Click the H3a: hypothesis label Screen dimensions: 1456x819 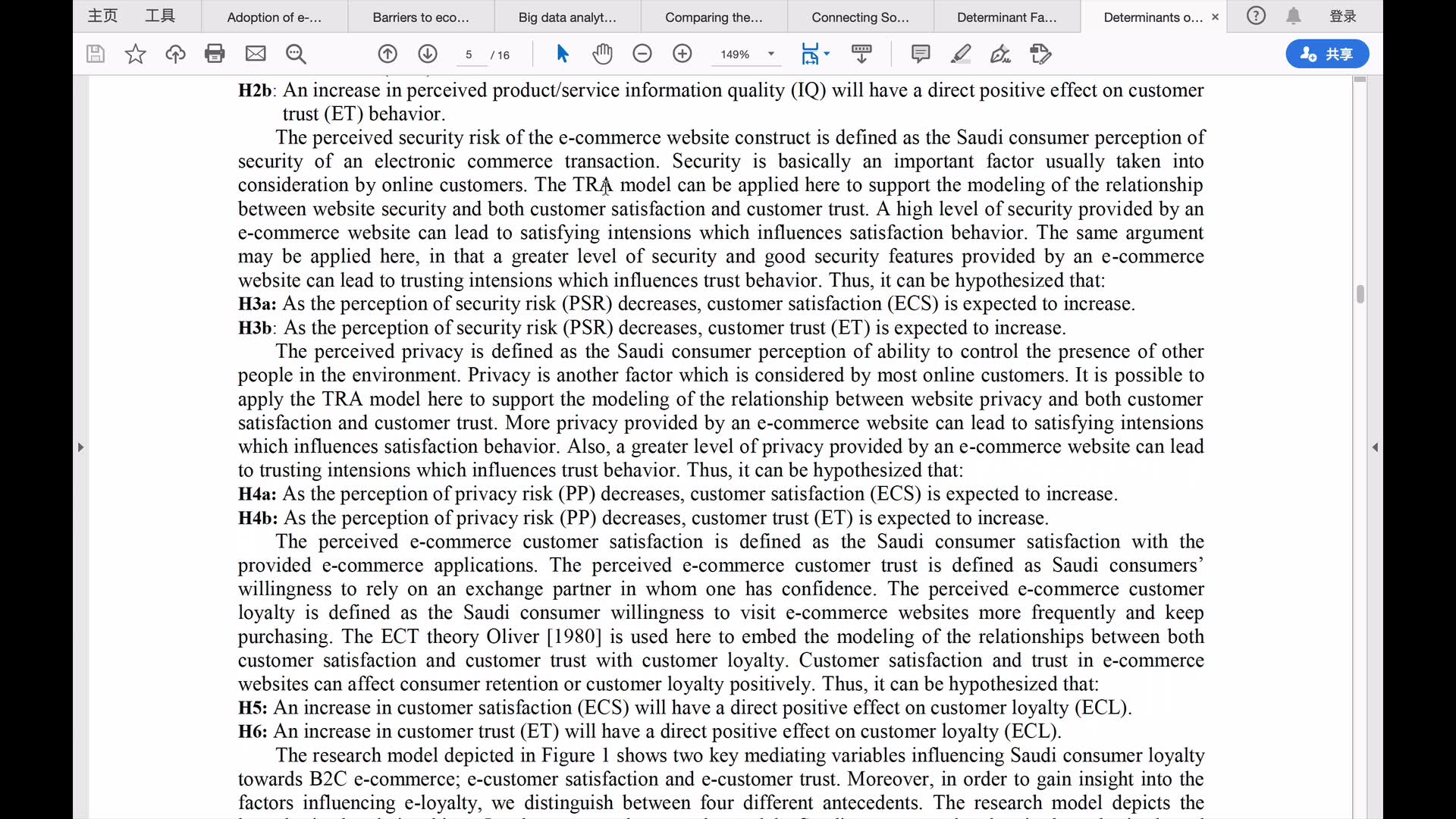coord(257,304)
